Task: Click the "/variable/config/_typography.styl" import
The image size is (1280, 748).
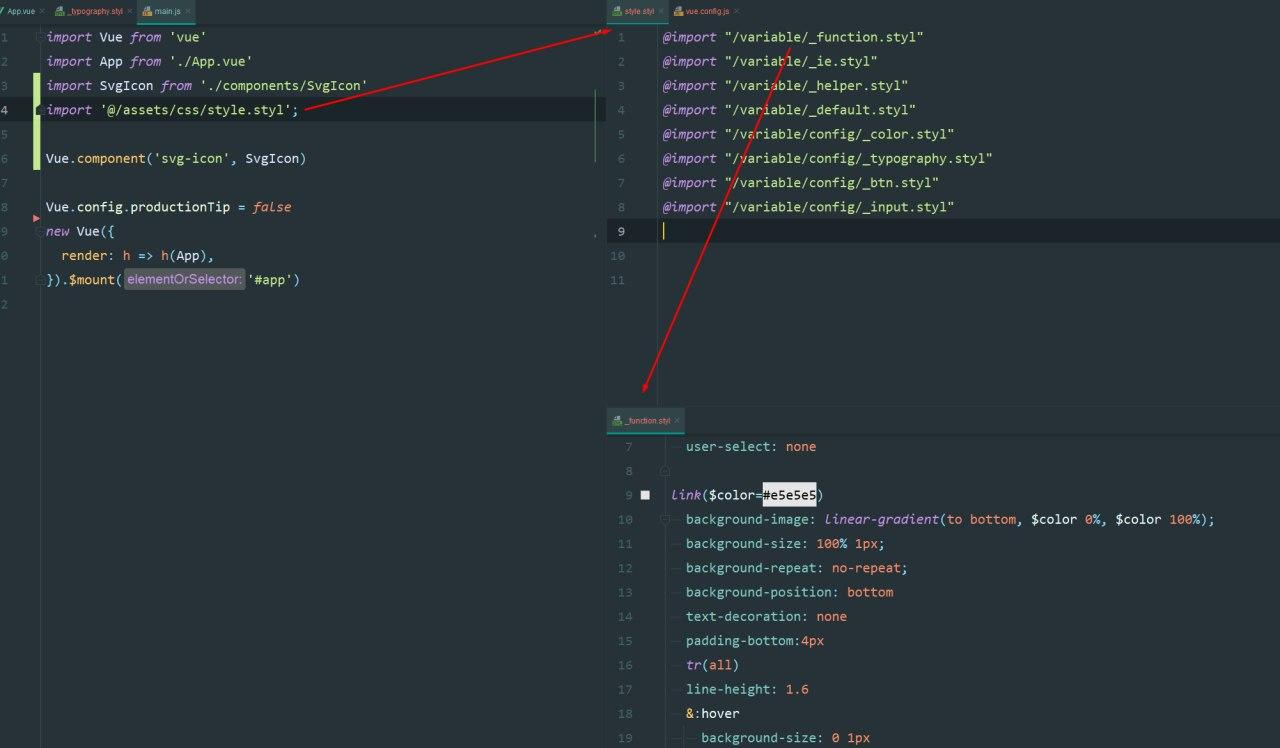Action: (x=859, y=158)
